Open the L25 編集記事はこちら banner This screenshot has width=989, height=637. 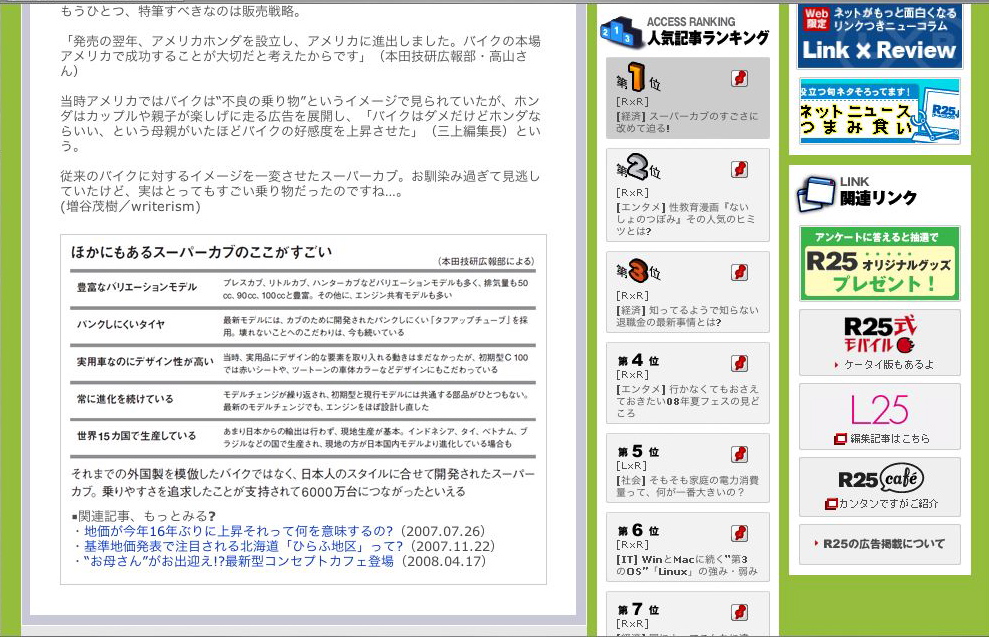879,416
